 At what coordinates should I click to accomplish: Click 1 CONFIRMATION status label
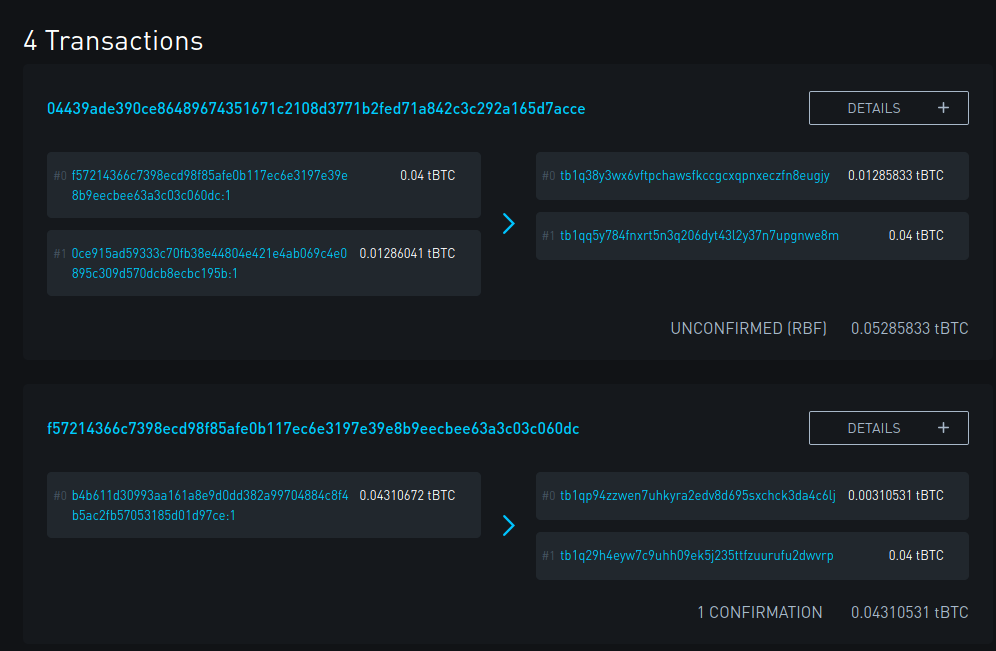pos(760,612)
